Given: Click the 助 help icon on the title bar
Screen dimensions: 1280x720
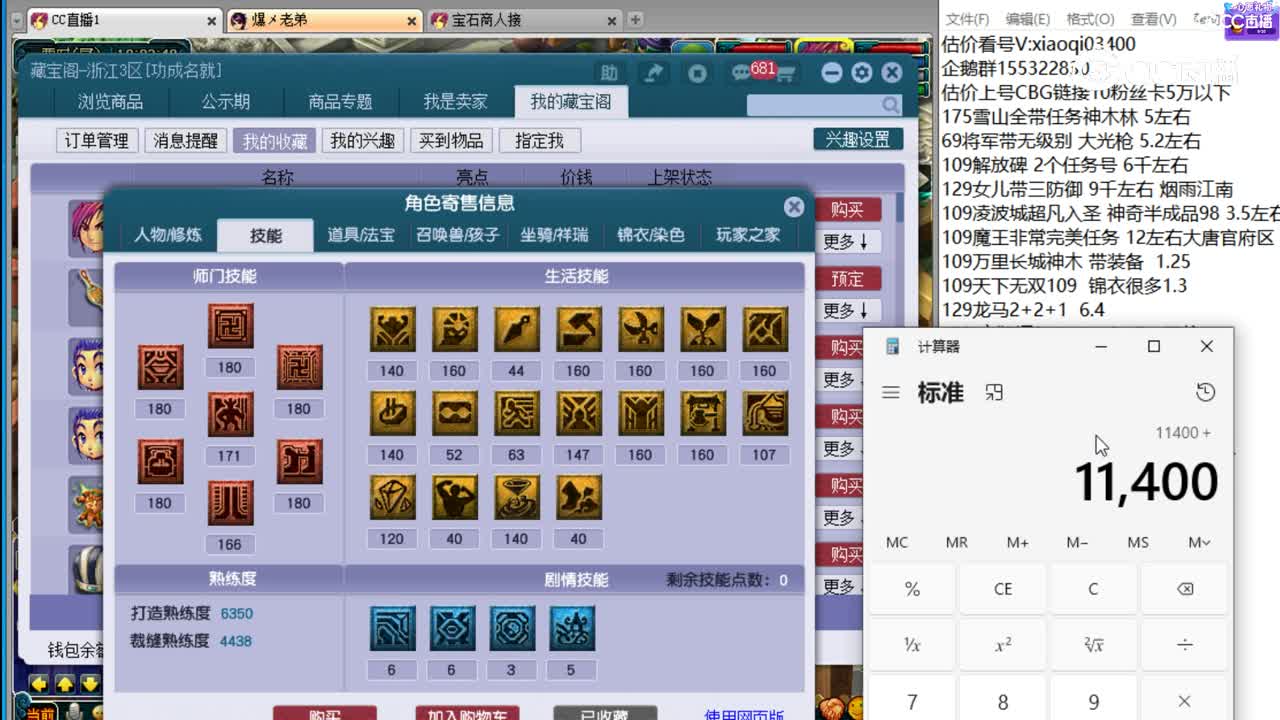Looking at the screenshot, I should click(x=610, y=72).
